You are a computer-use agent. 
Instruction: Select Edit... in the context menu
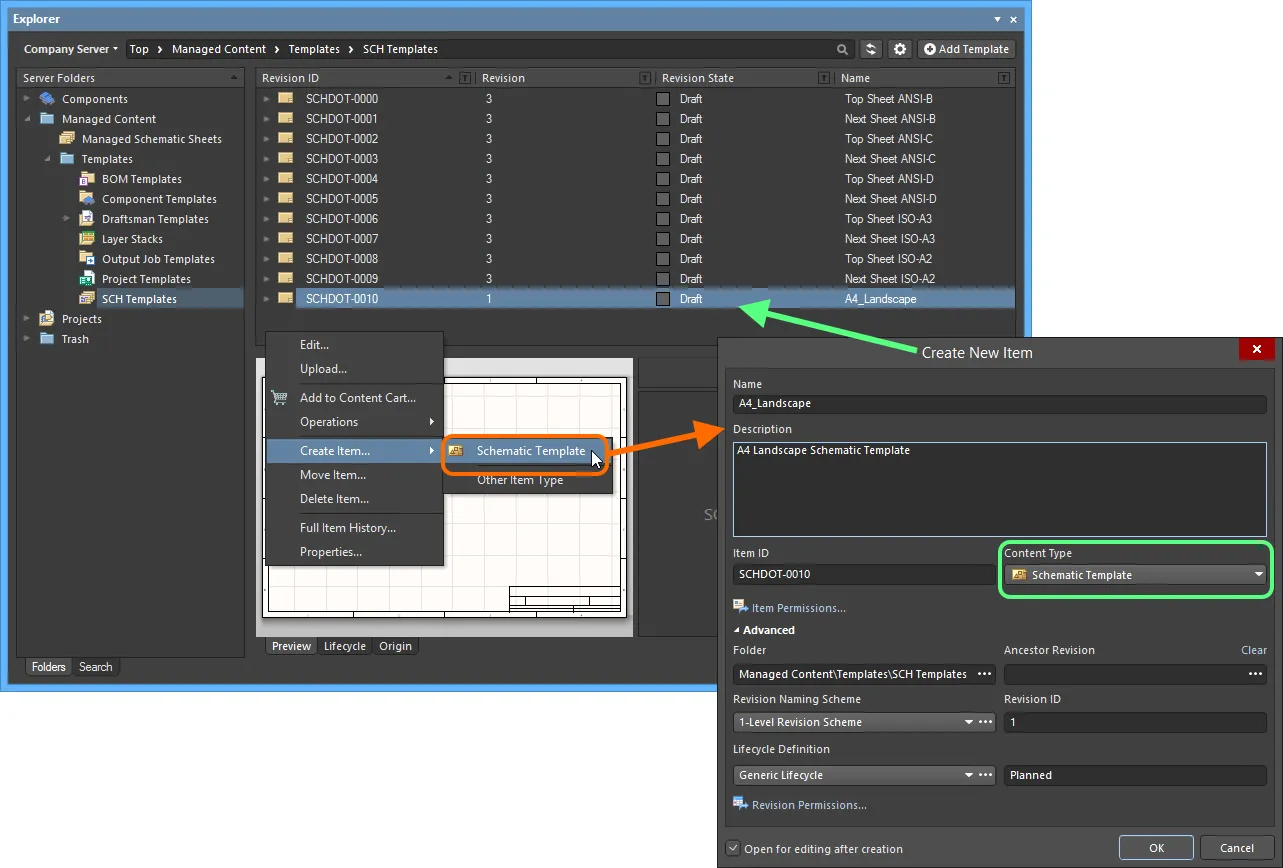point(355,345)
